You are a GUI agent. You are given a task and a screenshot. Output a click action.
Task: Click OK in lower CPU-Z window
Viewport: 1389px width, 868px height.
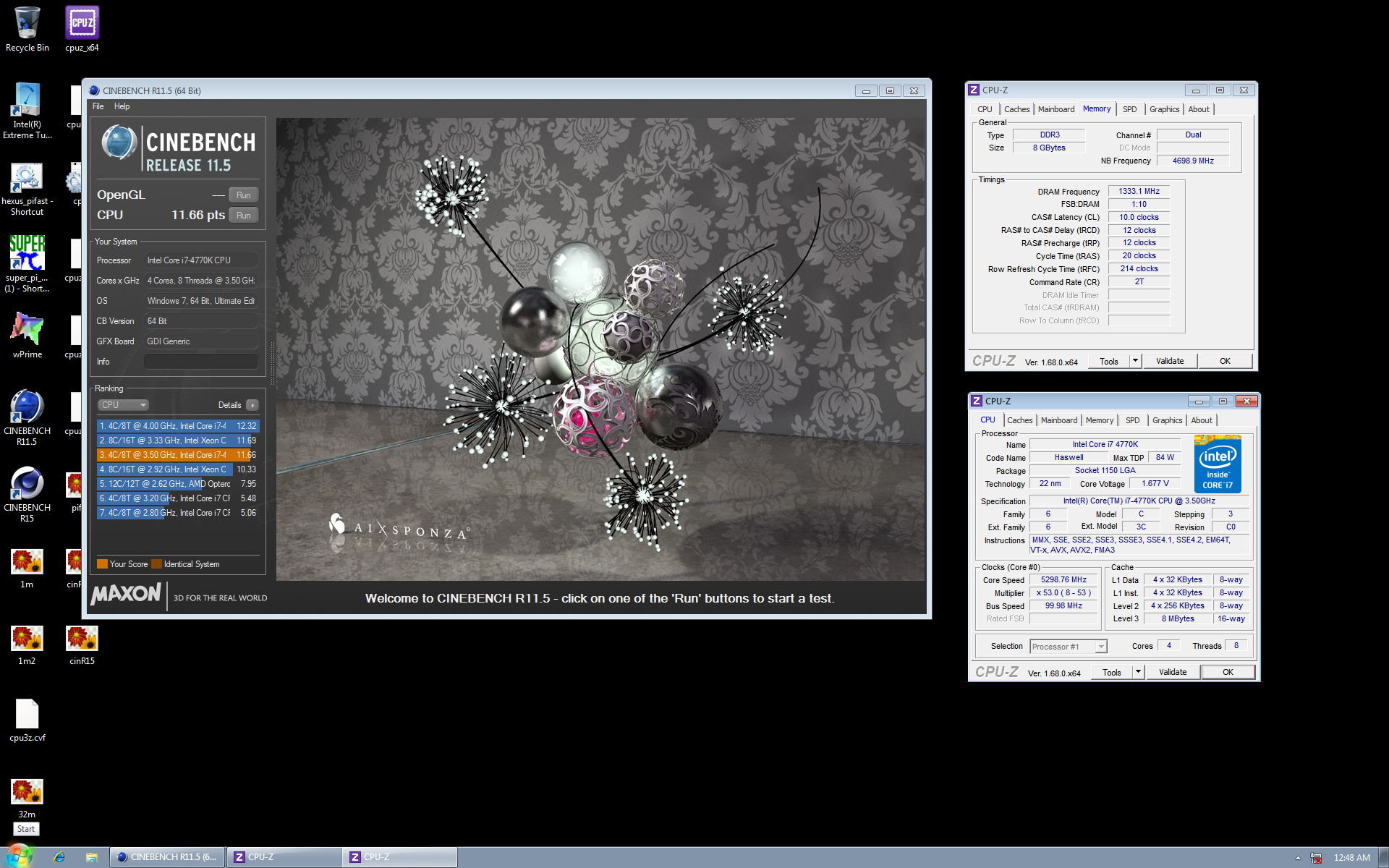pos(1228,673)
